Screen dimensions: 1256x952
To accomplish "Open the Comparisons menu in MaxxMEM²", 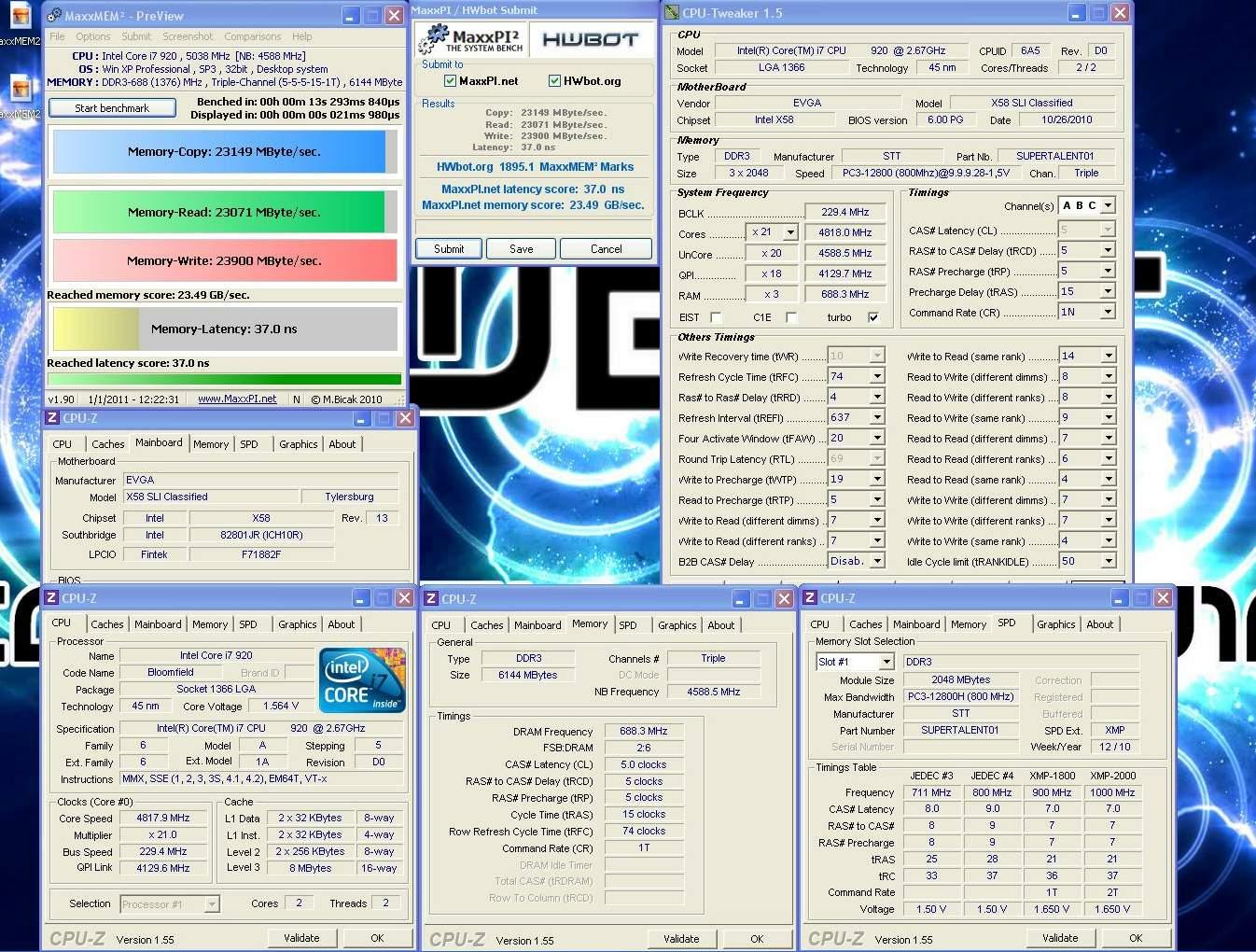I will tap(252, 36).
